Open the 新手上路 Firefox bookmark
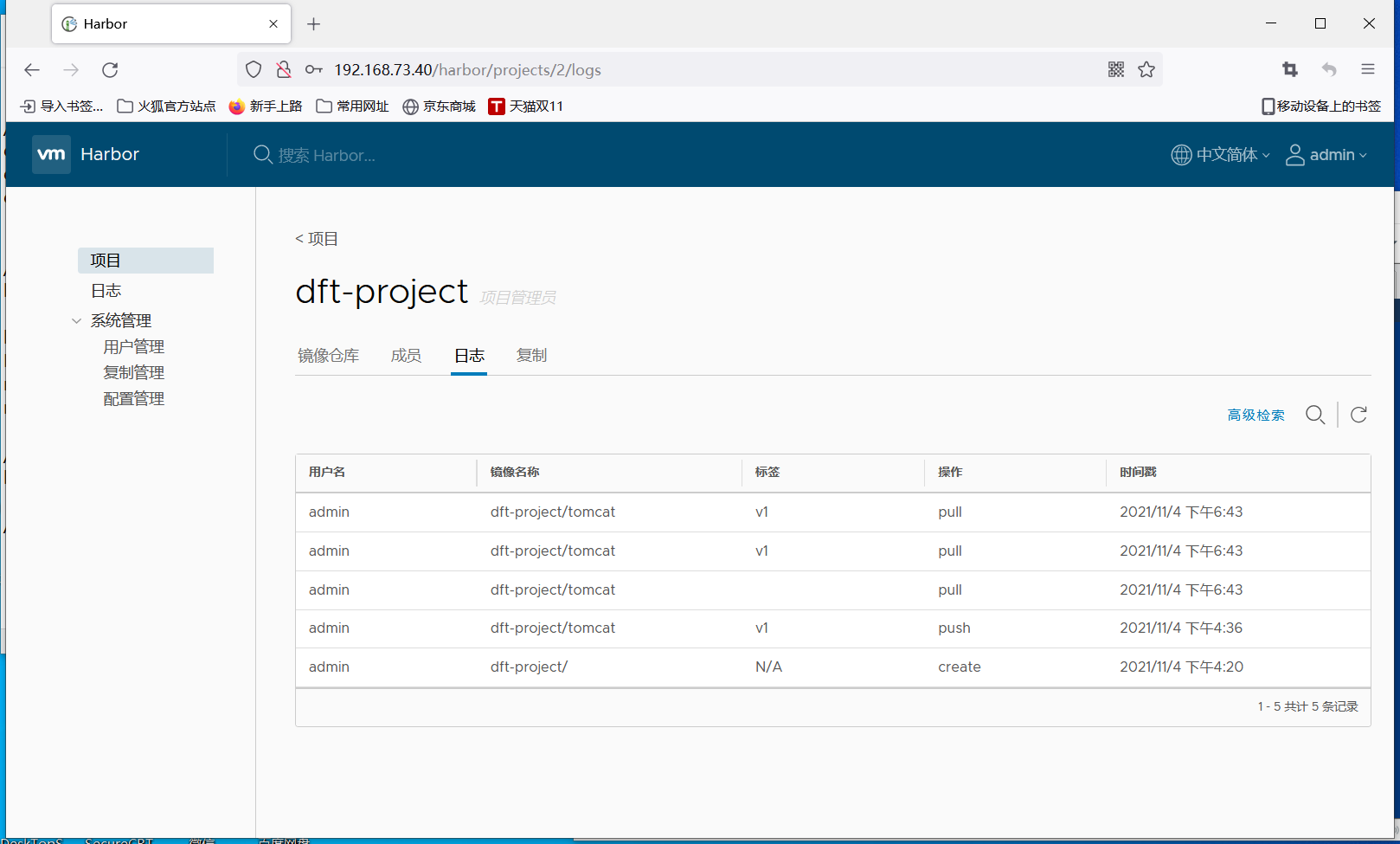1400x844 pixels. (x=266, y=106)
